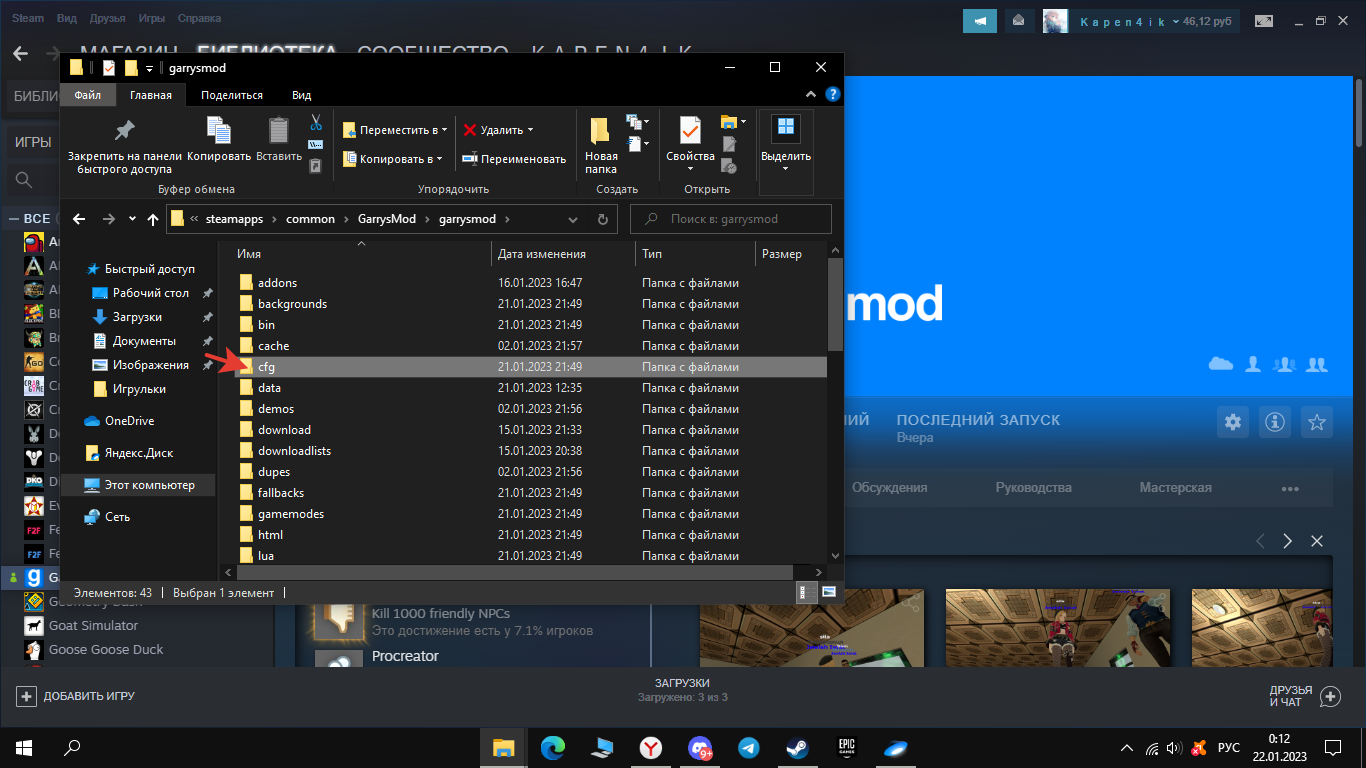The width and height of the screenshot is (1366, 768).
Task: Click the Explorer file list vertical scrollbar
Action: (835, 304)
